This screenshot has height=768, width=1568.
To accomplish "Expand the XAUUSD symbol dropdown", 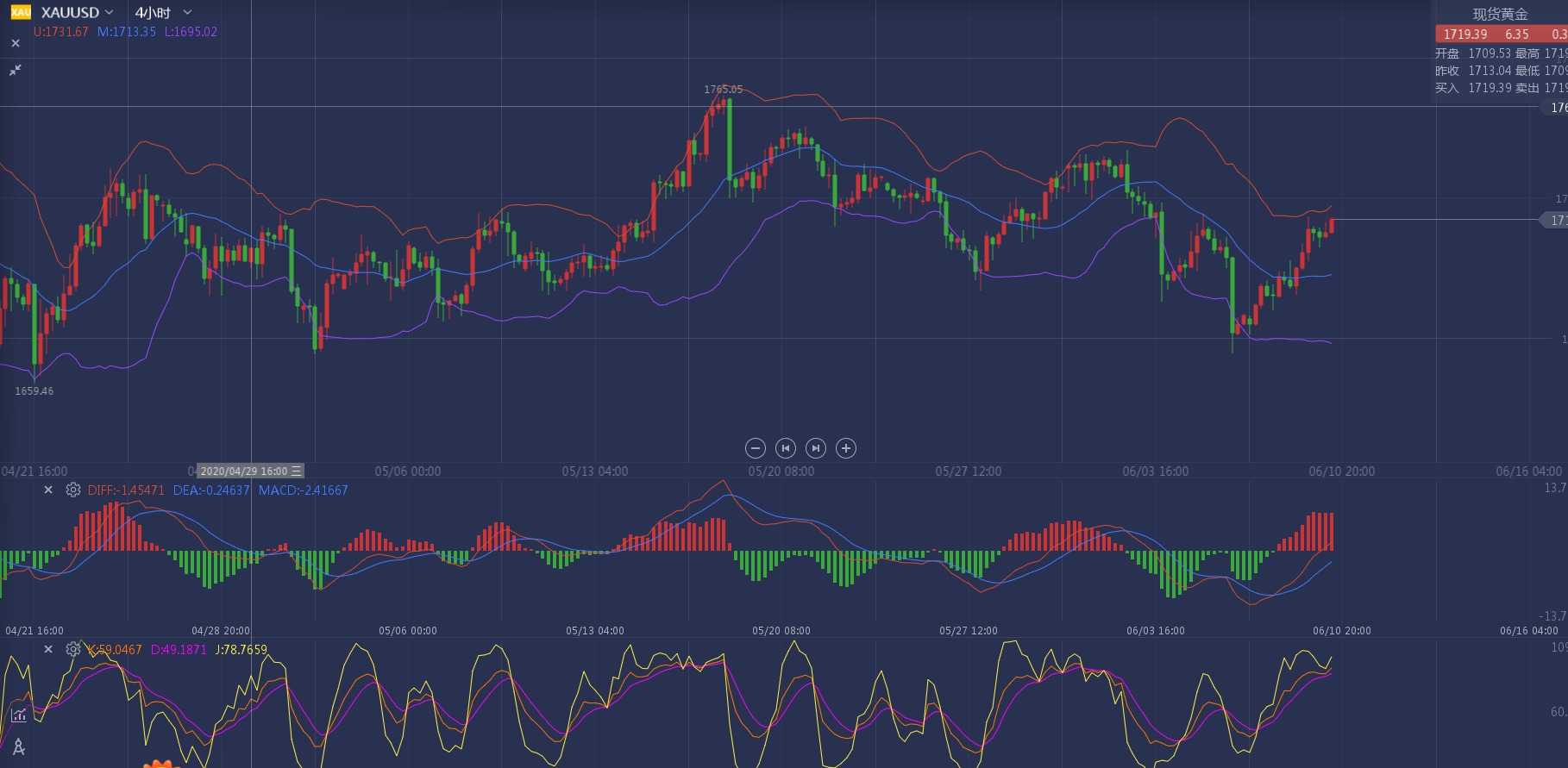I will click(110, 12).
